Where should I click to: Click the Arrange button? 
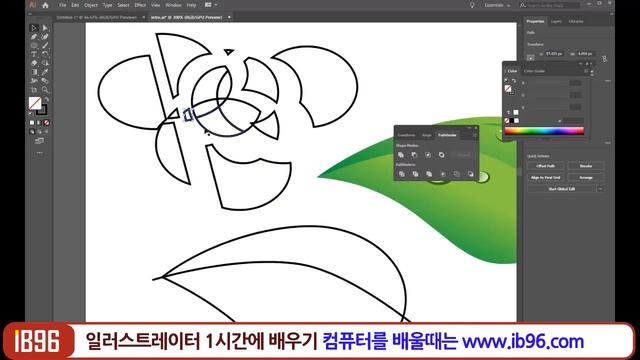(x=586, y=178)
